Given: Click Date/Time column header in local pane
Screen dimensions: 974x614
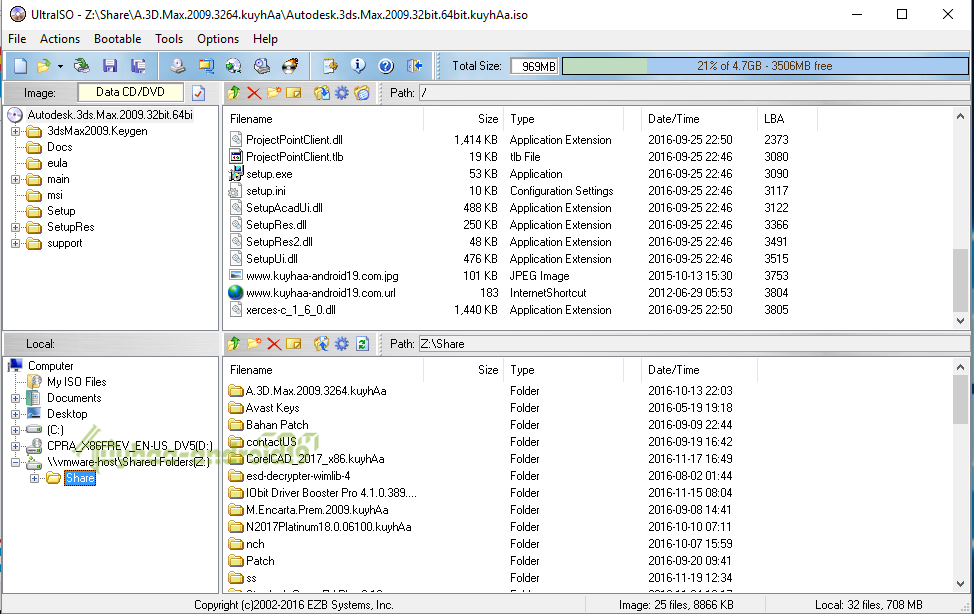Looking at the screenshot, I should point(699,370).
